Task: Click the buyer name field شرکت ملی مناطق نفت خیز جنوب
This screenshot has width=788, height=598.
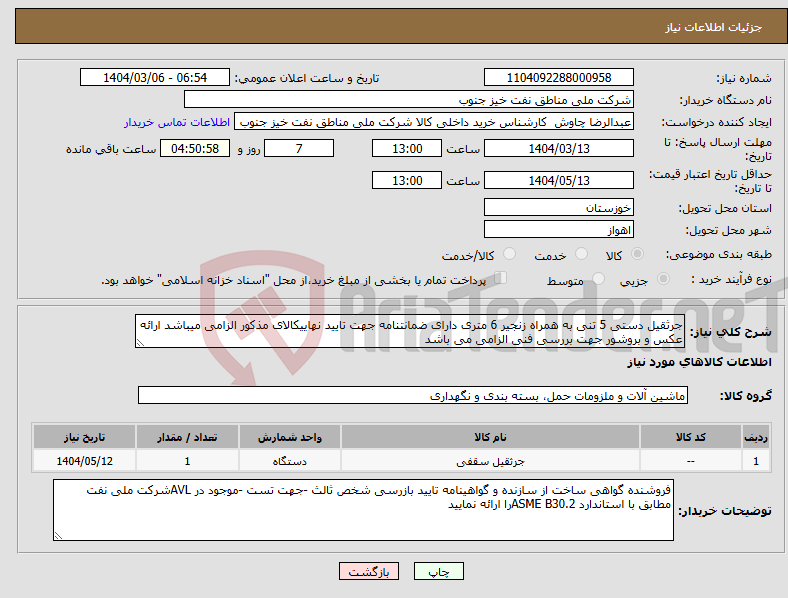Action: pos(409,99)
